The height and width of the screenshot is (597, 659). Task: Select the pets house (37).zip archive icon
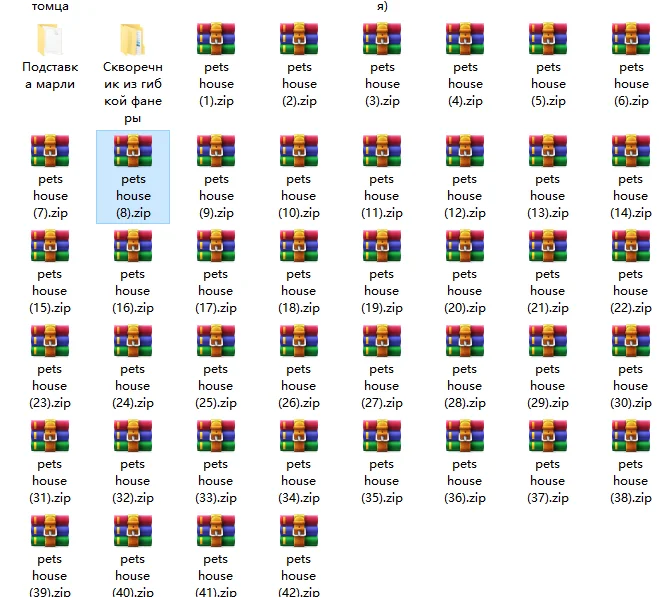tap(548, 436)
